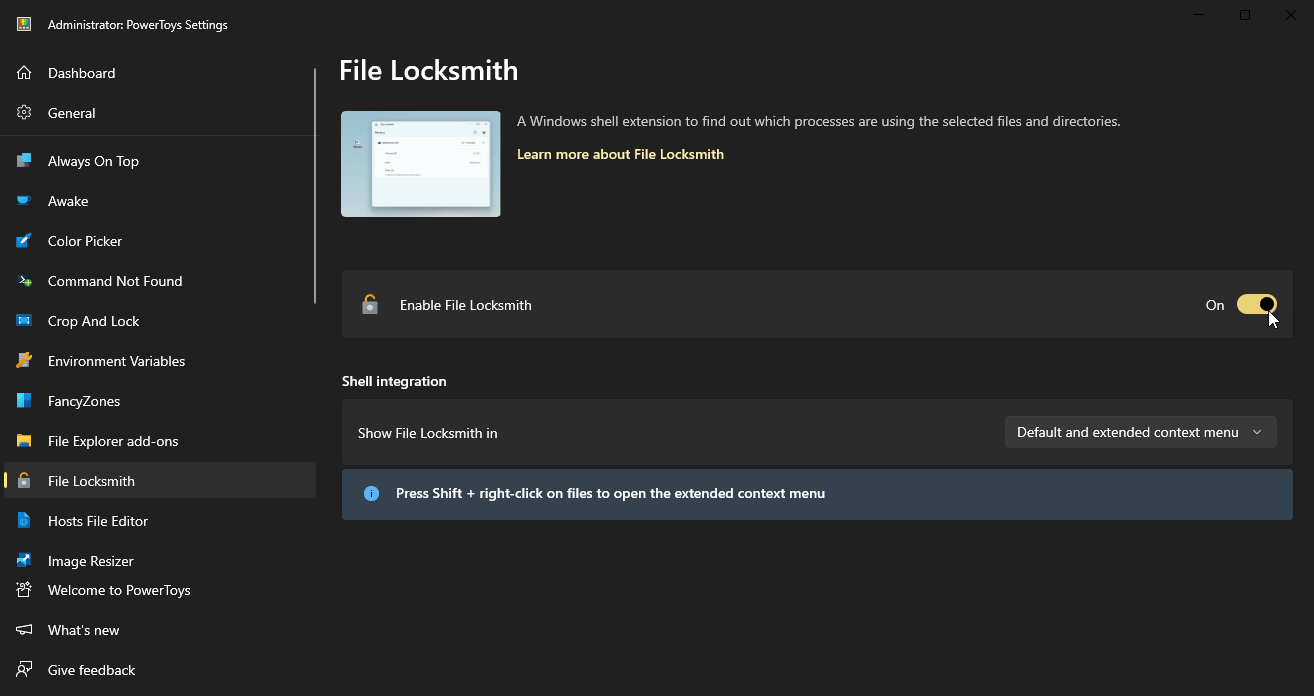The width and height of the screenshot is (1314, 696).
Task: Turn off the Enable File Locksmith toggle
Action: 1257,305
